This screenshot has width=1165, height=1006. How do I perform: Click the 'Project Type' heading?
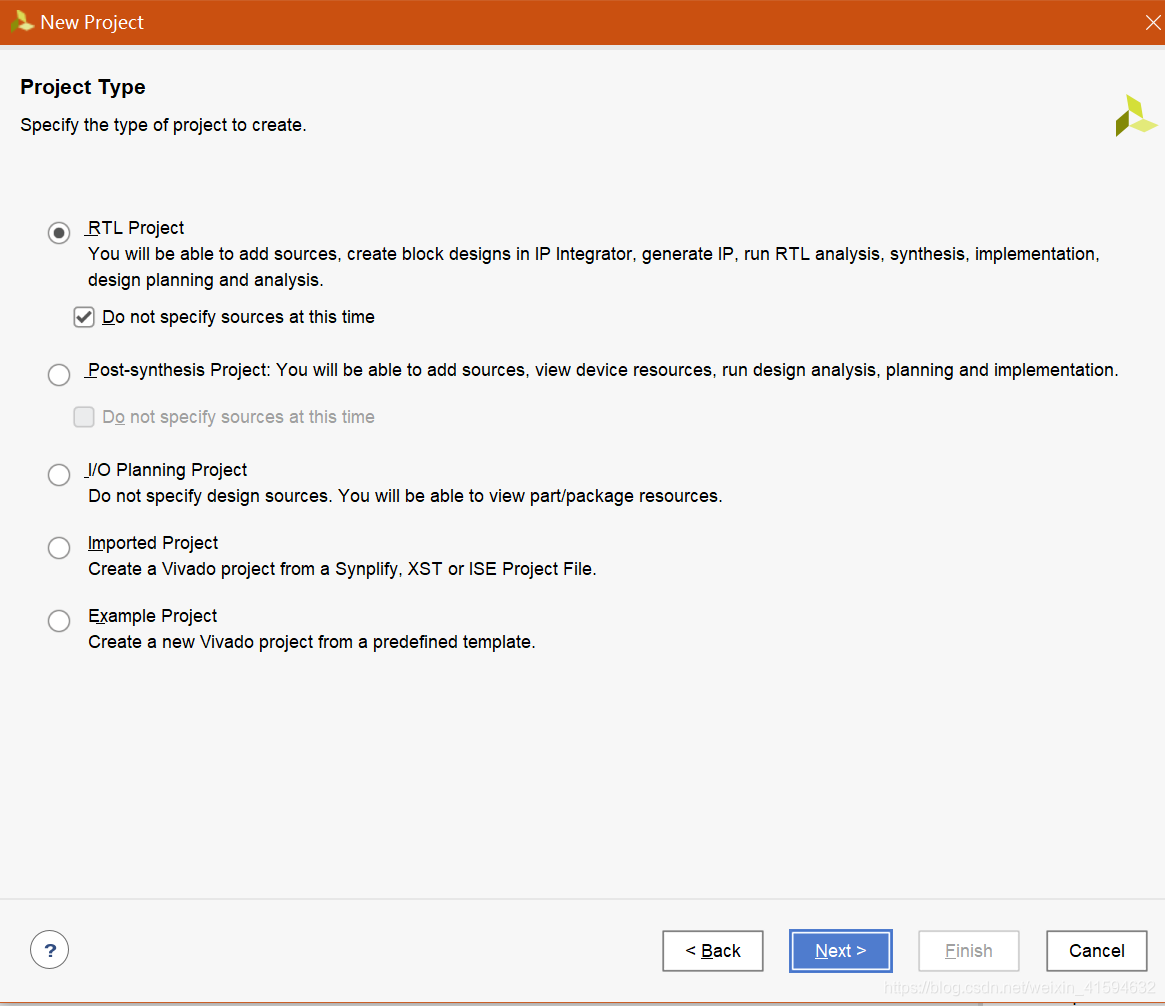[x=82, y=87]
